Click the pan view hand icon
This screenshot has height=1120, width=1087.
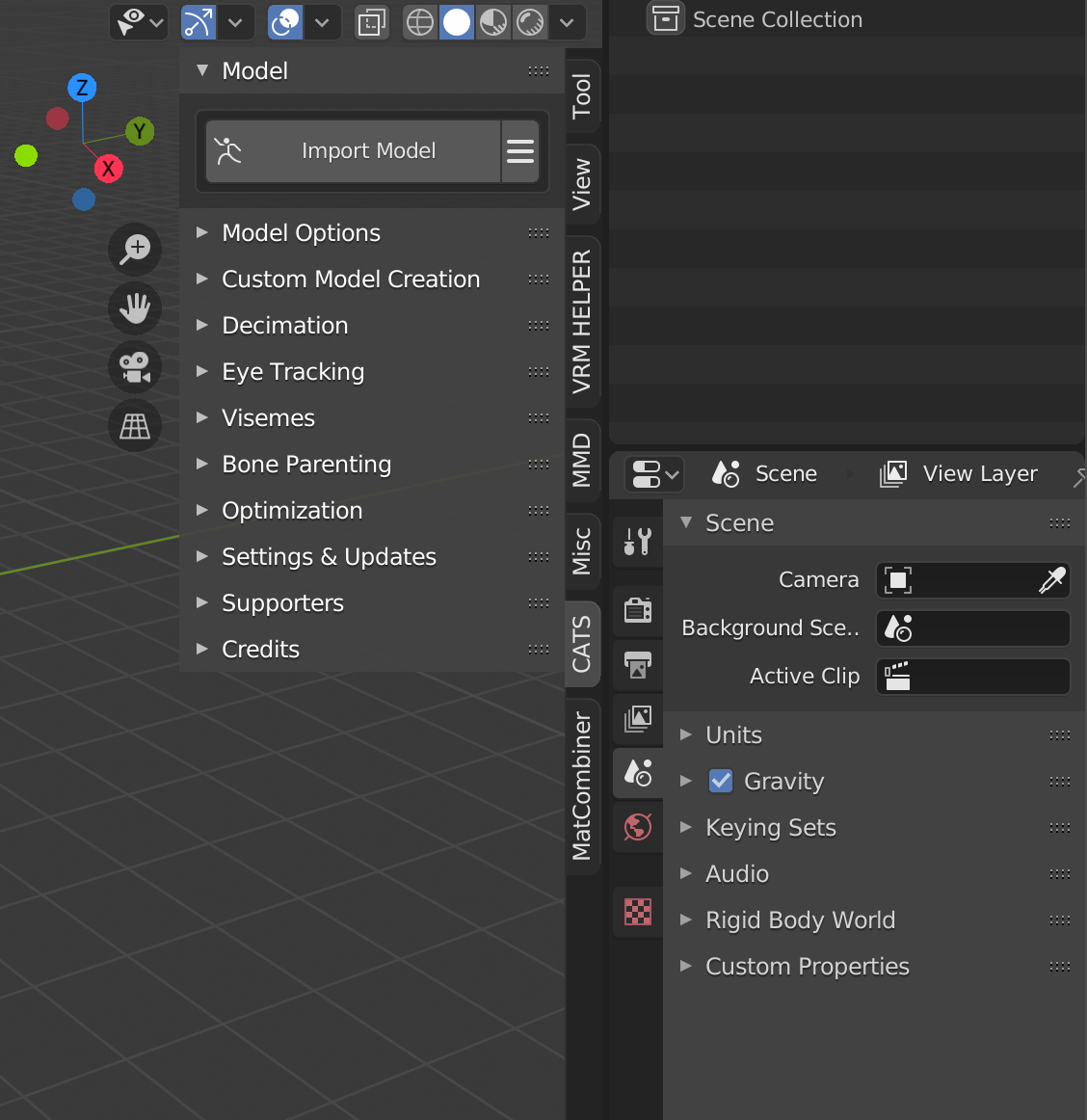(x=135, y=308)
